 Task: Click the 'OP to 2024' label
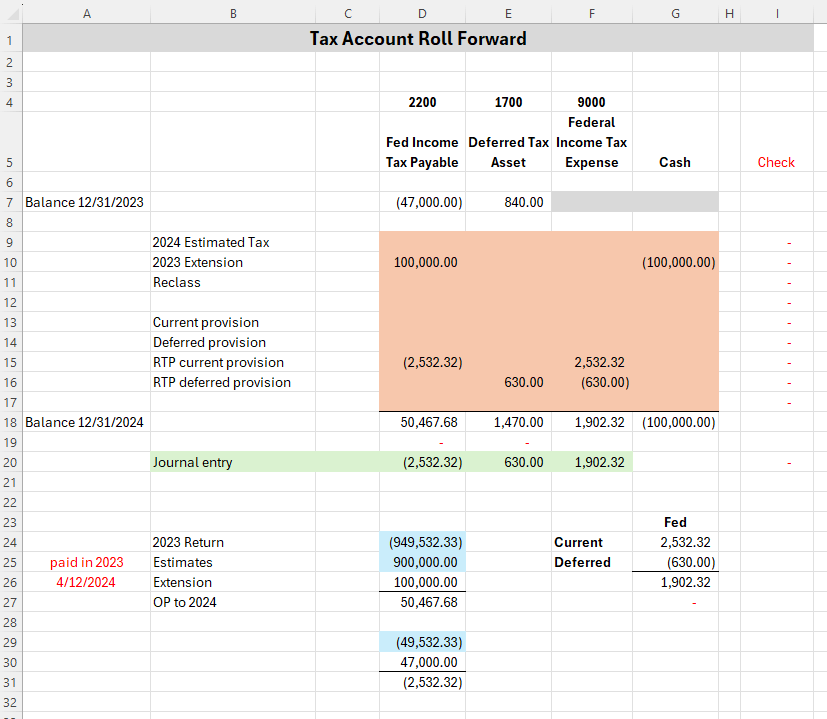click(185, 602)
